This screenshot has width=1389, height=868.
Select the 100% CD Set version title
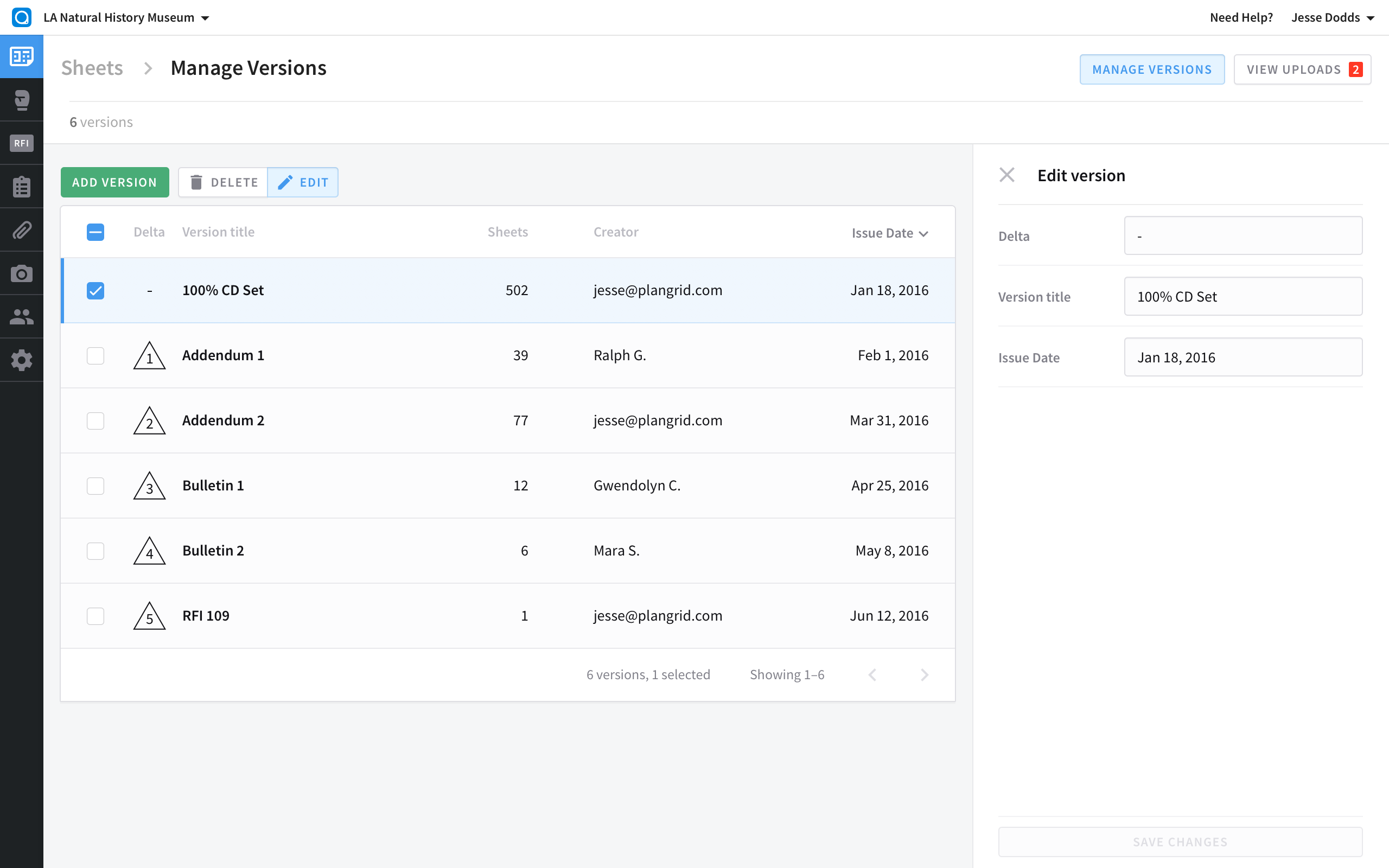222,290
